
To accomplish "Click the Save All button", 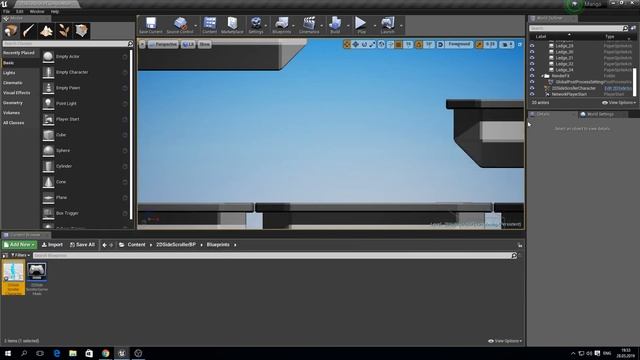I will pyautogui.click(x=82, y=244).
